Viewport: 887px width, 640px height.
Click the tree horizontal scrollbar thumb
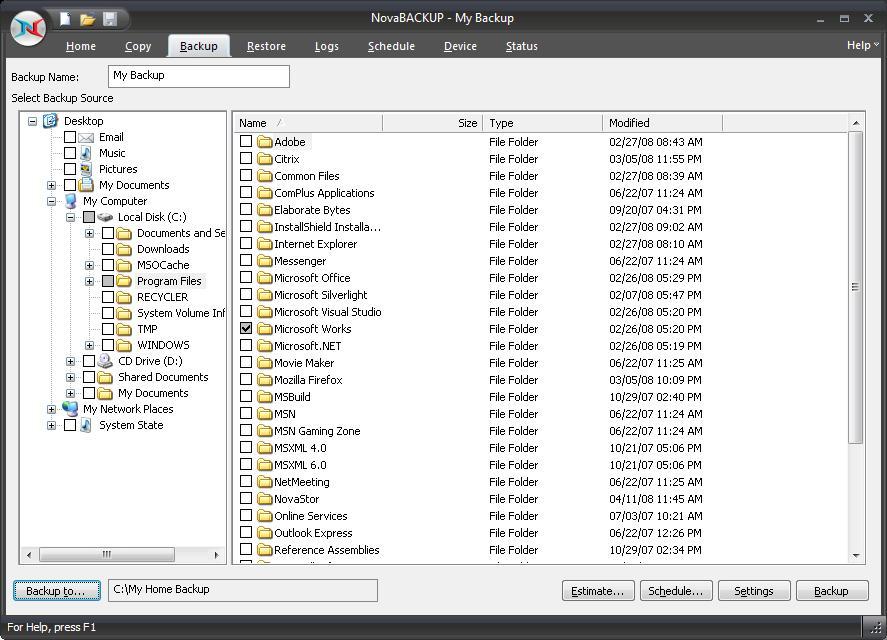(107, 555)
